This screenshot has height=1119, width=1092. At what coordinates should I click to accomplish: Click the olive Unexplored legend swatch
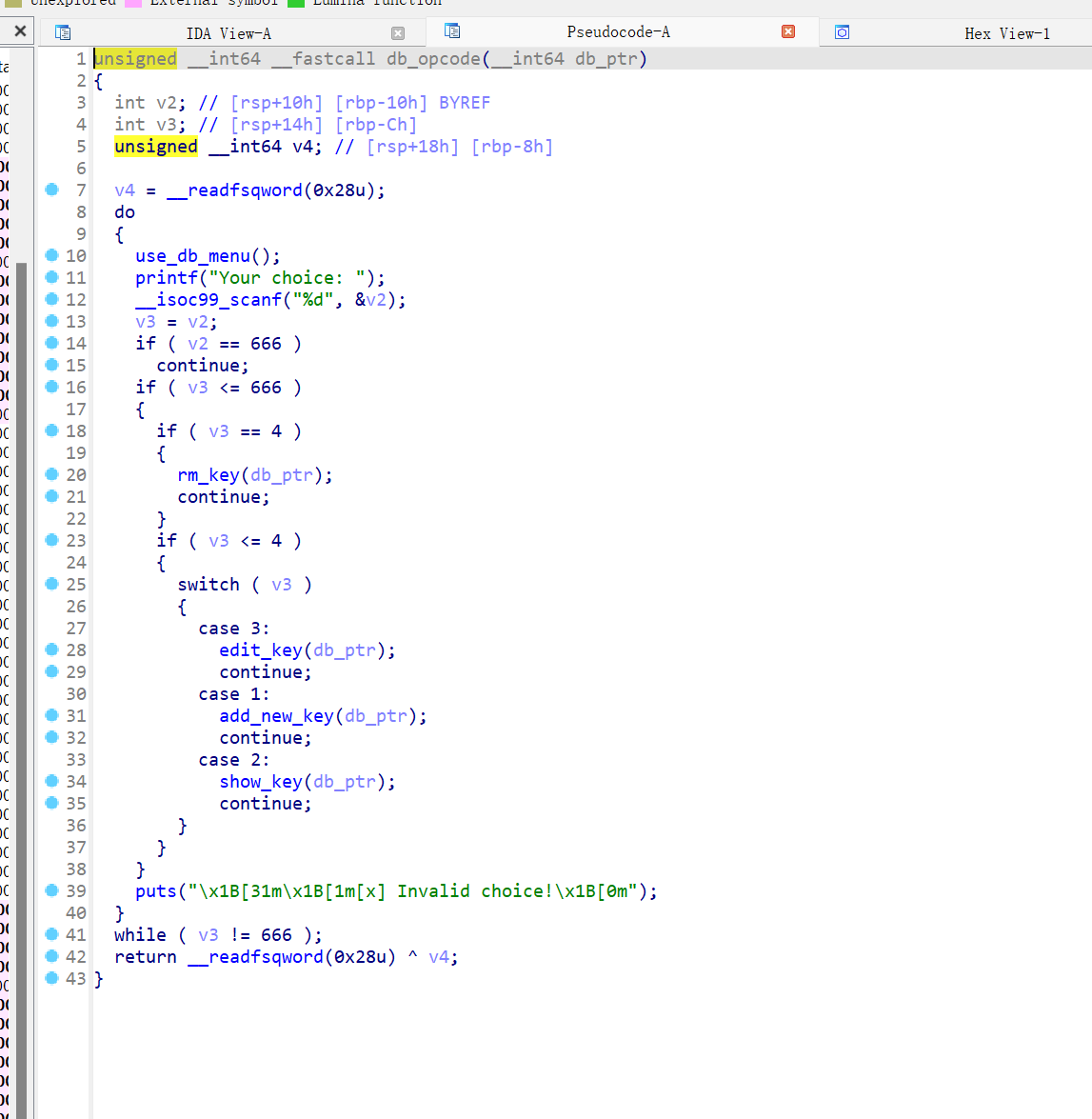click(13, 3)
